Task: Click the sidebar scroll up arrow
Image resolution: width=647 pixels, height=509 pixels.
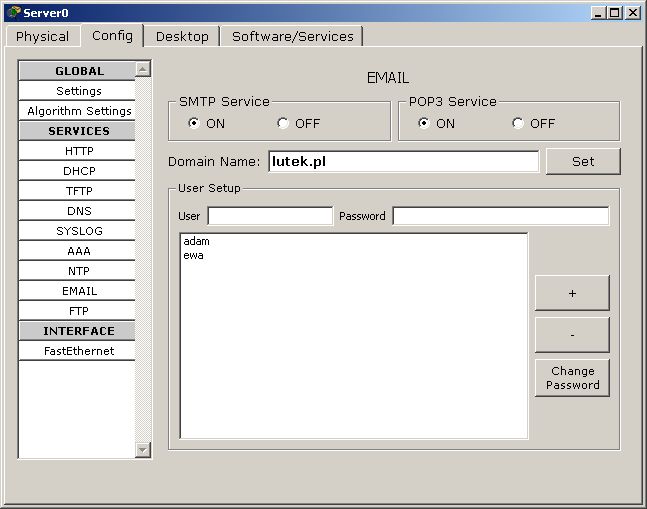Action: 142,69
